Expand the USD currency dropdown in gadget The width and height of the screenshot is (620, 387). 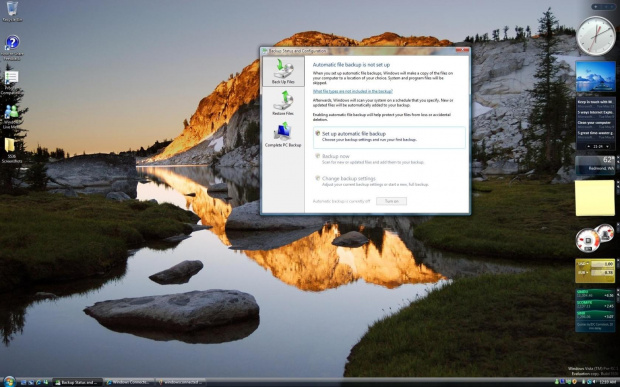[x=582, y=264]
